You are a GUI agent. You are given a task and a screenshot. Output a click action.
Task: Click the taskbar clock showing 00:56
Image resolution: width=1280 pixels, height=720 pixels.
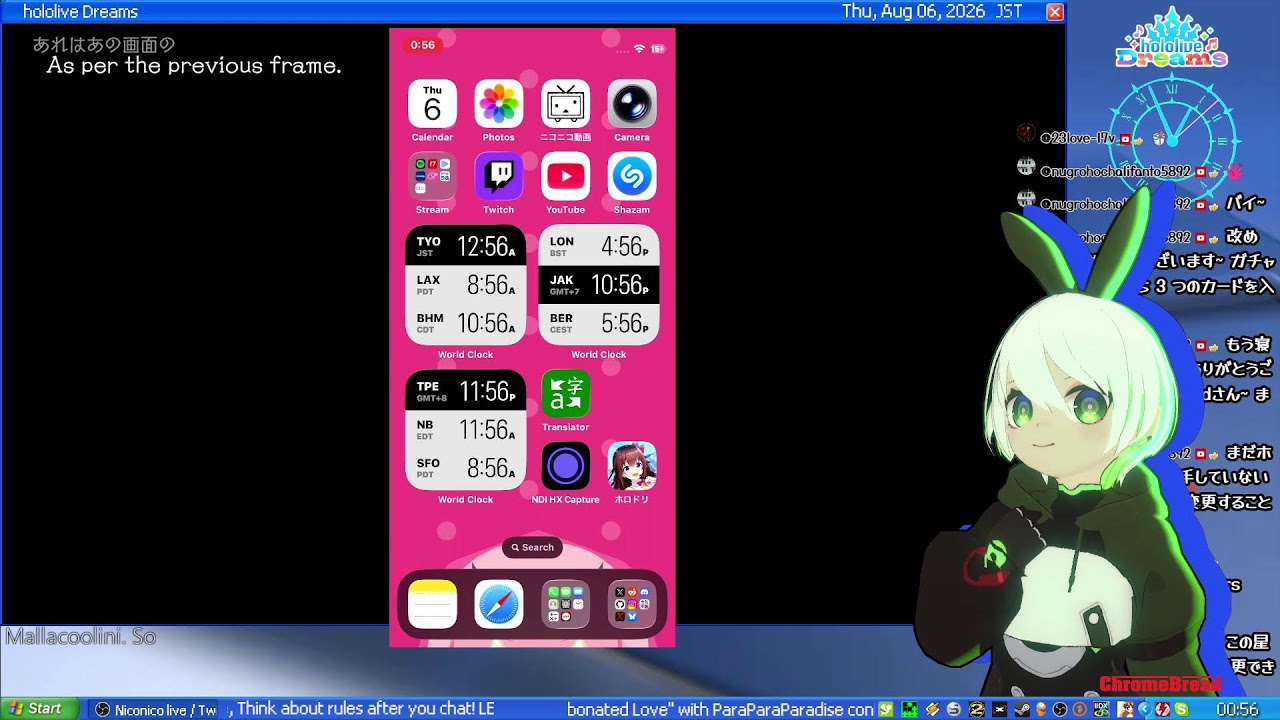click(1237, 709)
